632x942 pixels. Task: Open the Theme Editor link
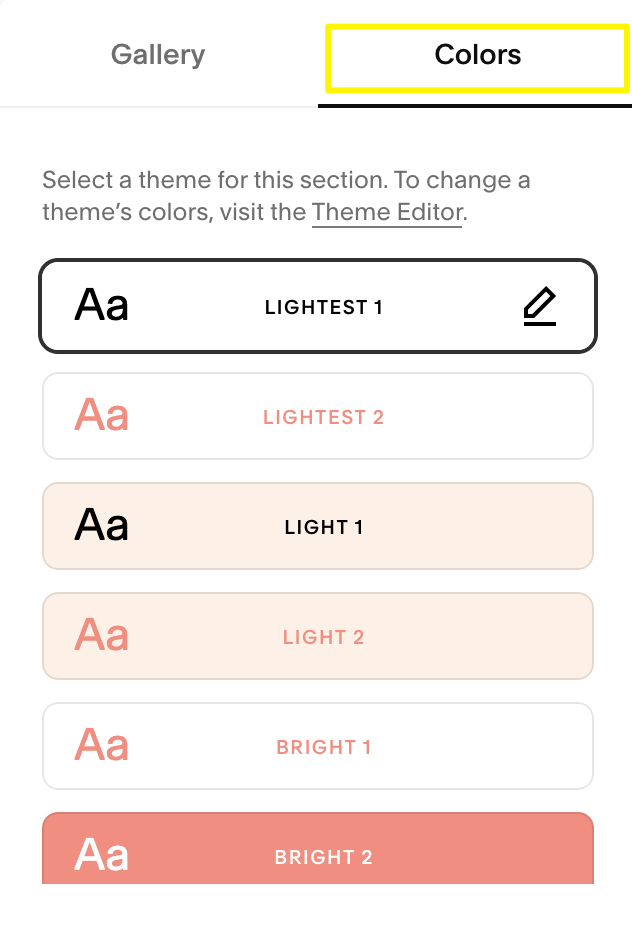tap(387, 212)
